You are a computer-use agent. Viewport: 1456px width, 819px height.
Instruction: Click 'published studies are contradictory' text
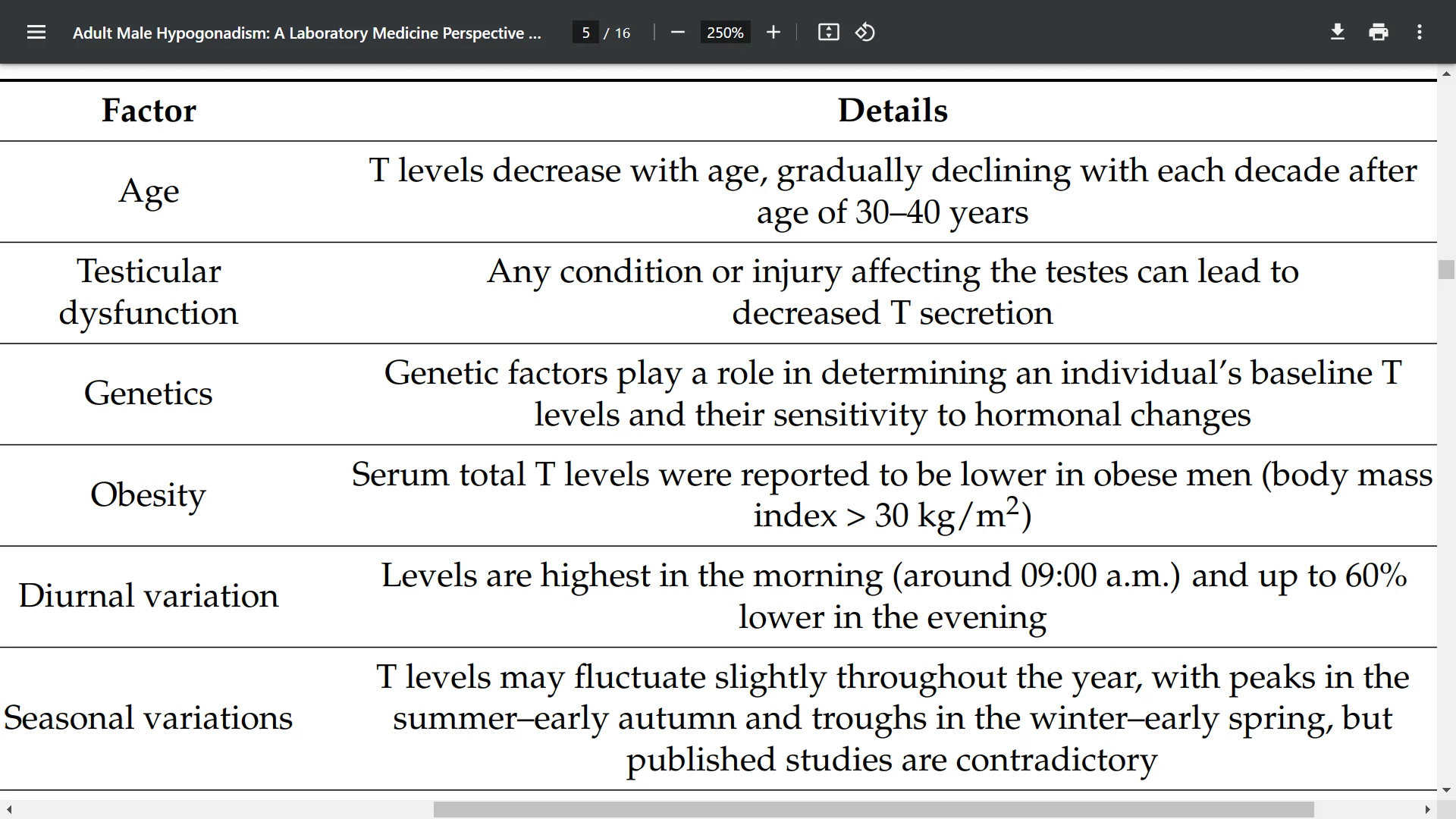pos(893,760)
